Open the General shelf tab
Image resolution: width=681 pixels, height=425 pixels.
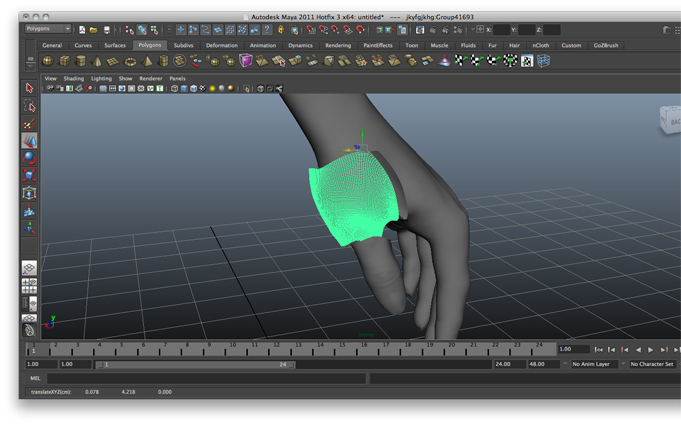tap(52, 45)
